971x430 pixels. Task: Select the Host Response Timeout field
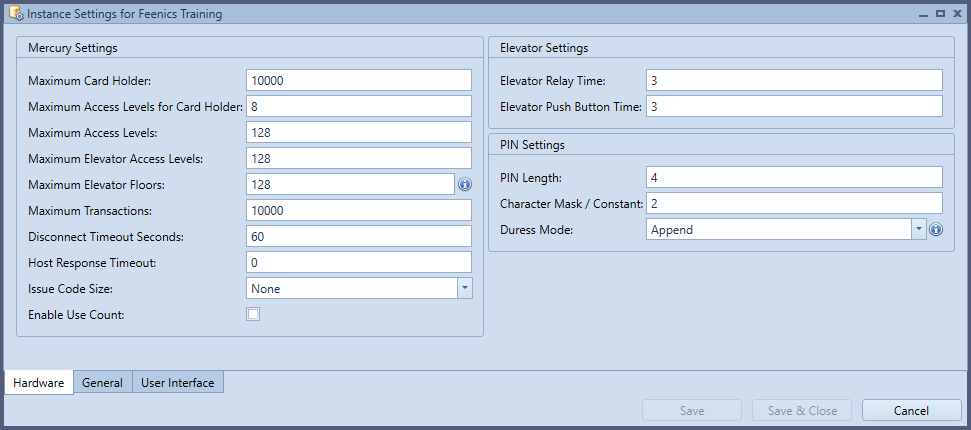click(359, 262)
